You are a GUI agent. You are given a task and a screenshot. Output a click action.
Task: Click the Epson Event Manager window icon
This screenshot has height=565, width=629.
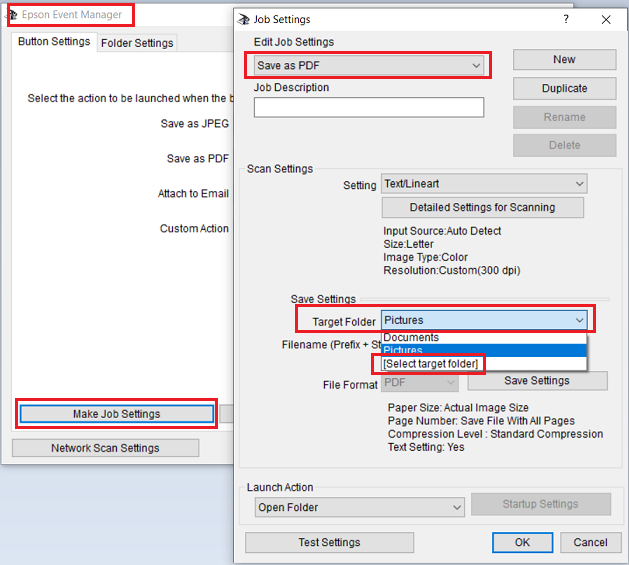coord(12,15)
